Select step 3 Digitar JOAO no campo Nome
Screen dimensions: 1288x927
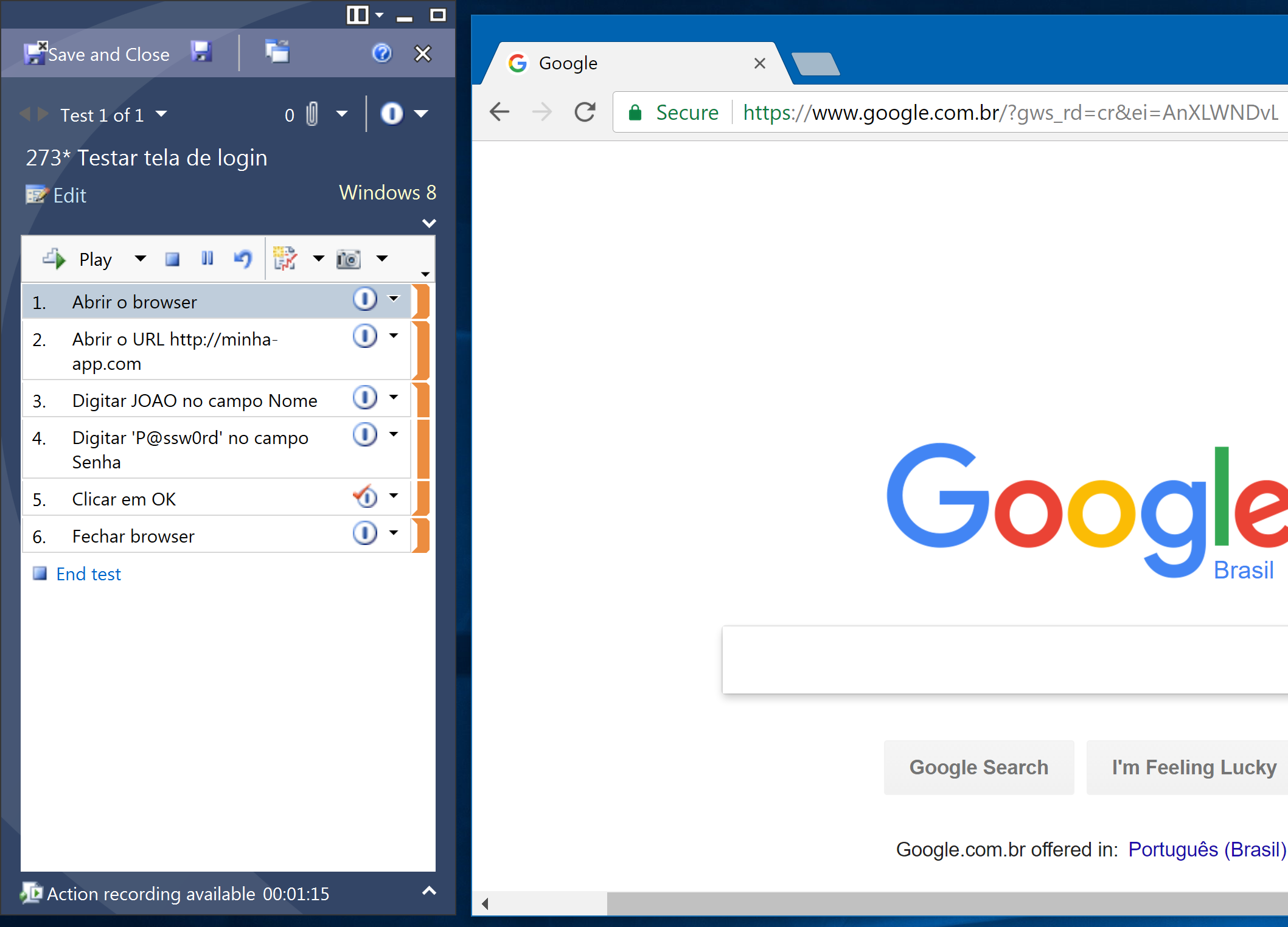coord(217,400)
